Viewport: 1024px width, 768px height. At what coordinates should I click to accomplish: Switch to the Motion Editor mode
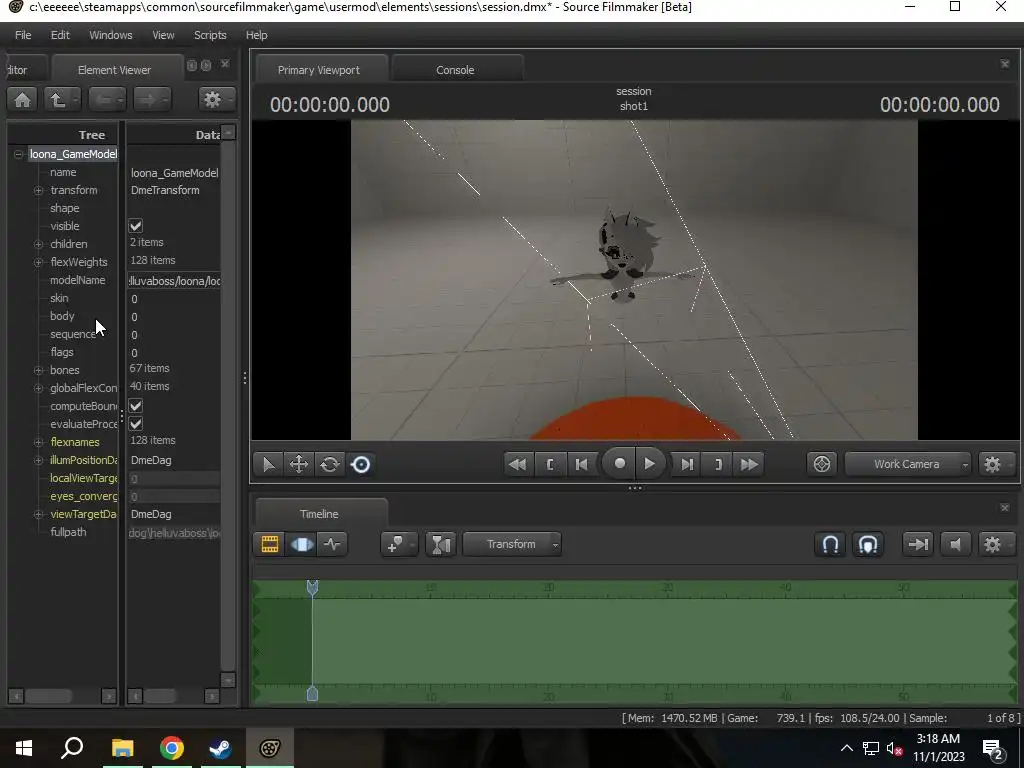(x=302, y=544)
